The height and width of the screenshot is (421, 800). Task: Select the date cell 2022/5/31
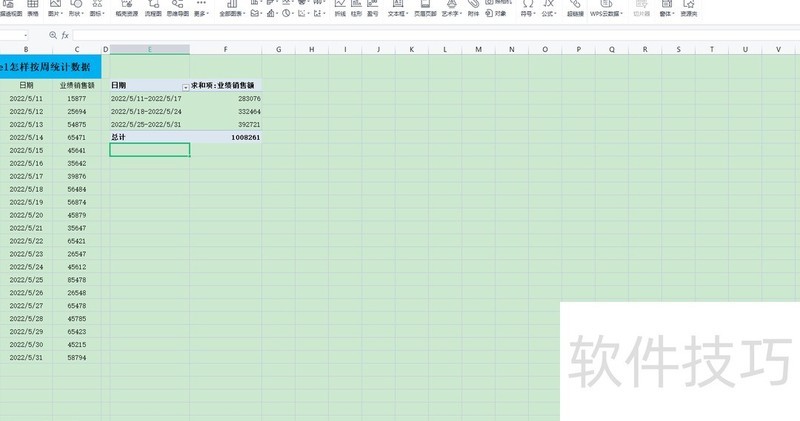point(26,358)
